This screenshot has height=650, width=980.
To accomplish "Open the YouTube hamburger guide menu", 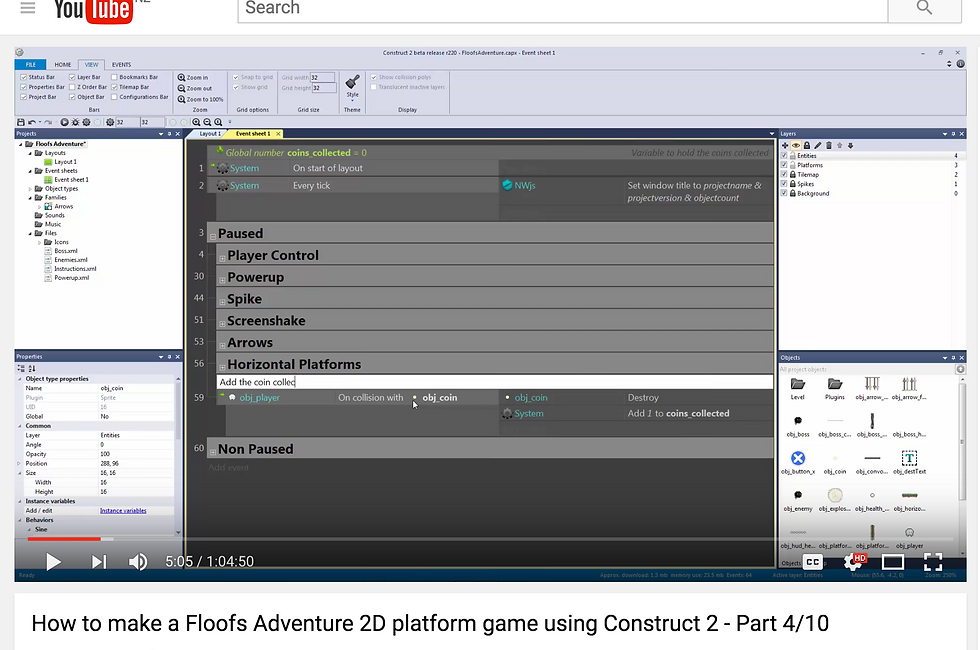I will click(28, 8).
